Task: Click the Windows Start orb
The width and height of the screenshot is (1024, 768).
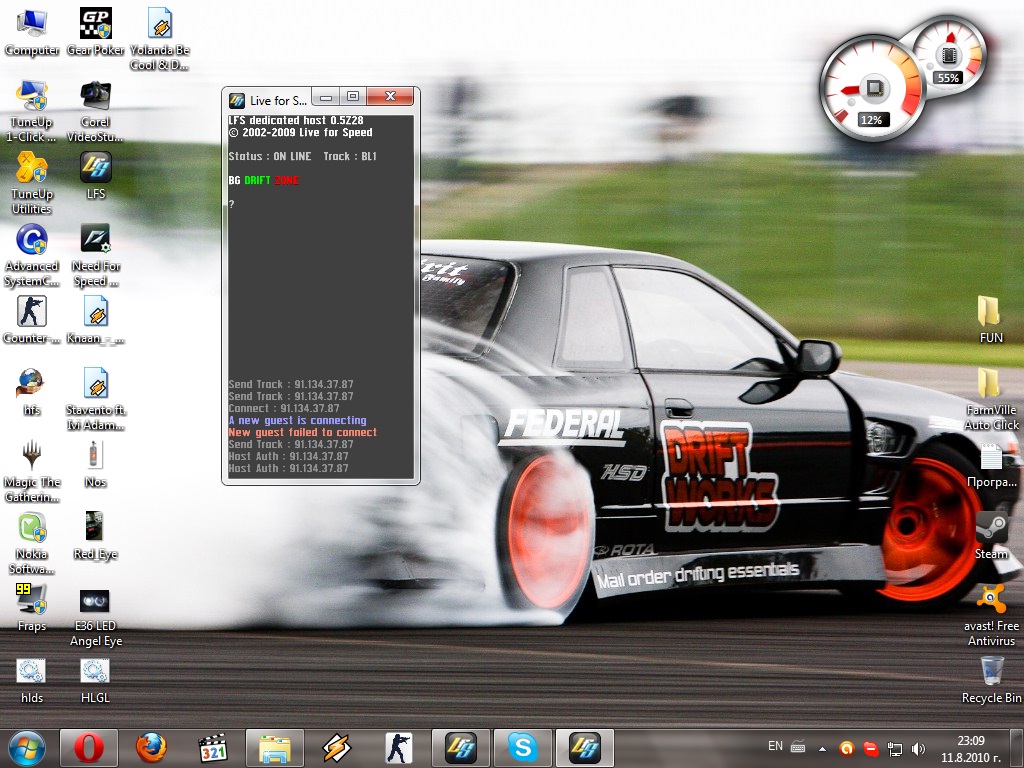Action: point(27,748)
